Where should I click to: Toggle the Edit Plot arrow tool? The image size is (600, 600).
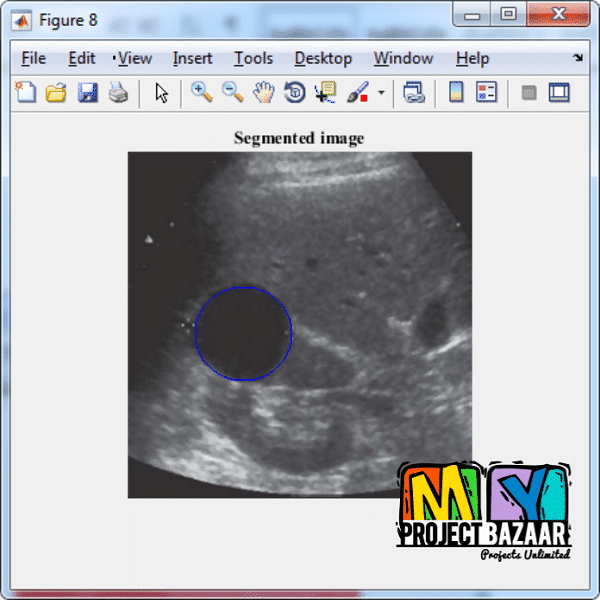(x=162, y=93)
